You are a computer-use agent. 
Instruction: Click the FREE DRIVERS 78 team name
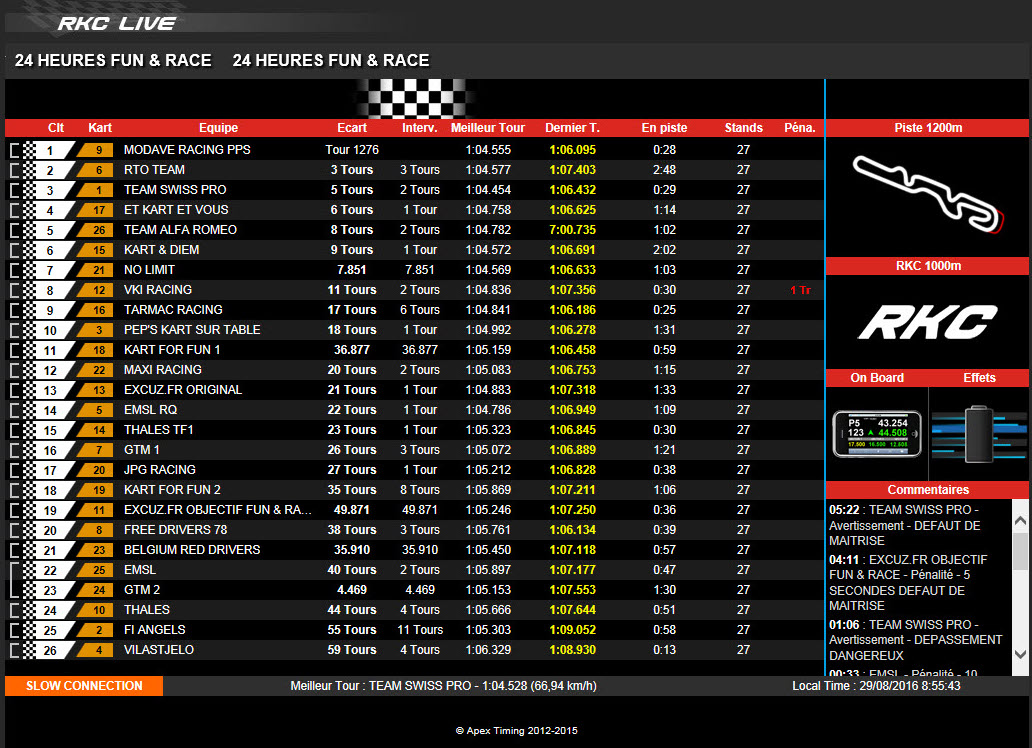(176, 530)
